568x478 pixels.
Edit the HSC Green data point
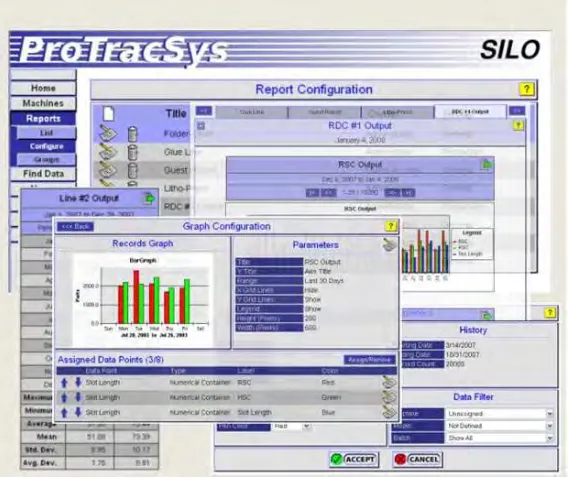click(x=389, y=397)
